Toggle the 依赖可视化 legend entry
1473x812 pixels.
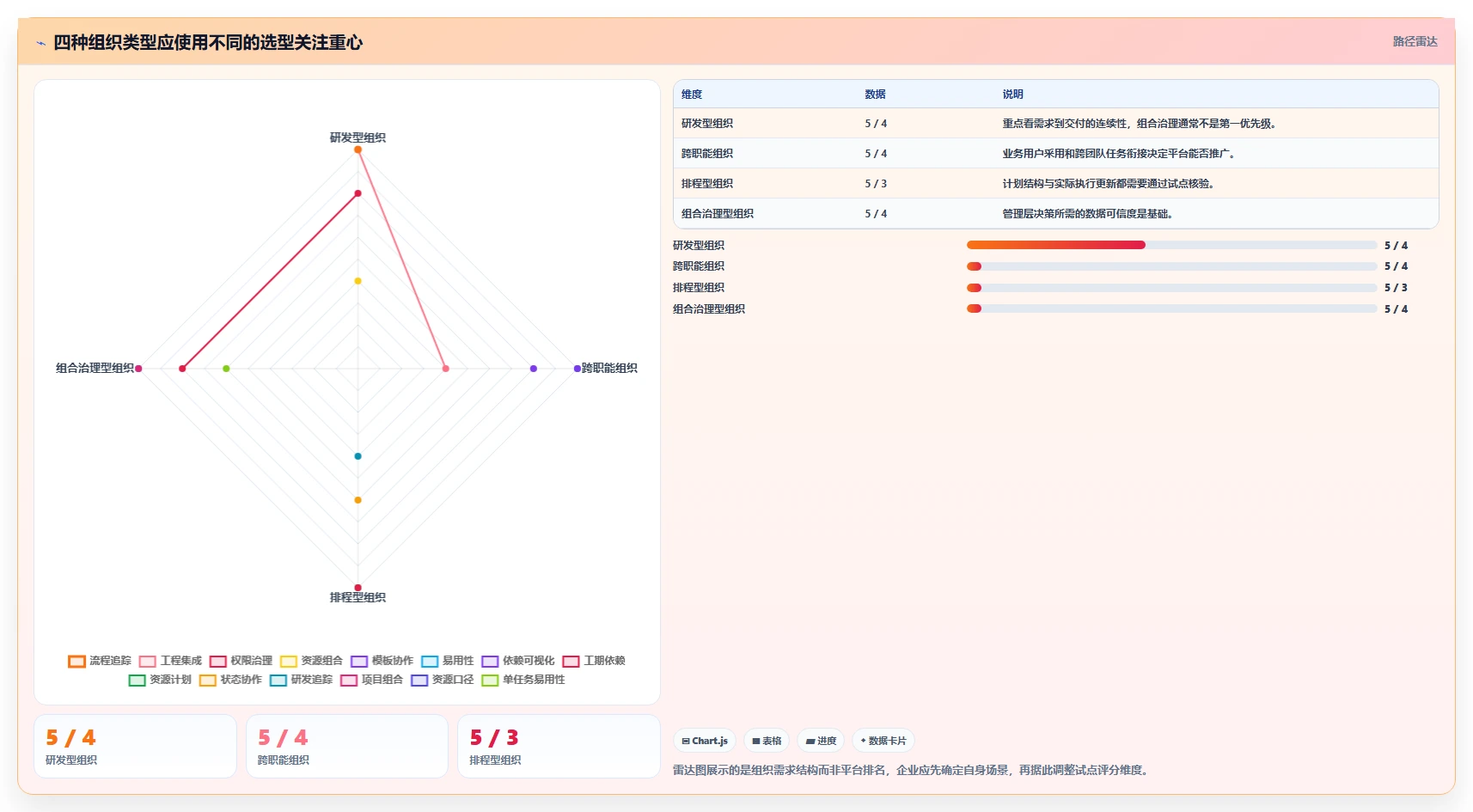(x=518, y=661)
